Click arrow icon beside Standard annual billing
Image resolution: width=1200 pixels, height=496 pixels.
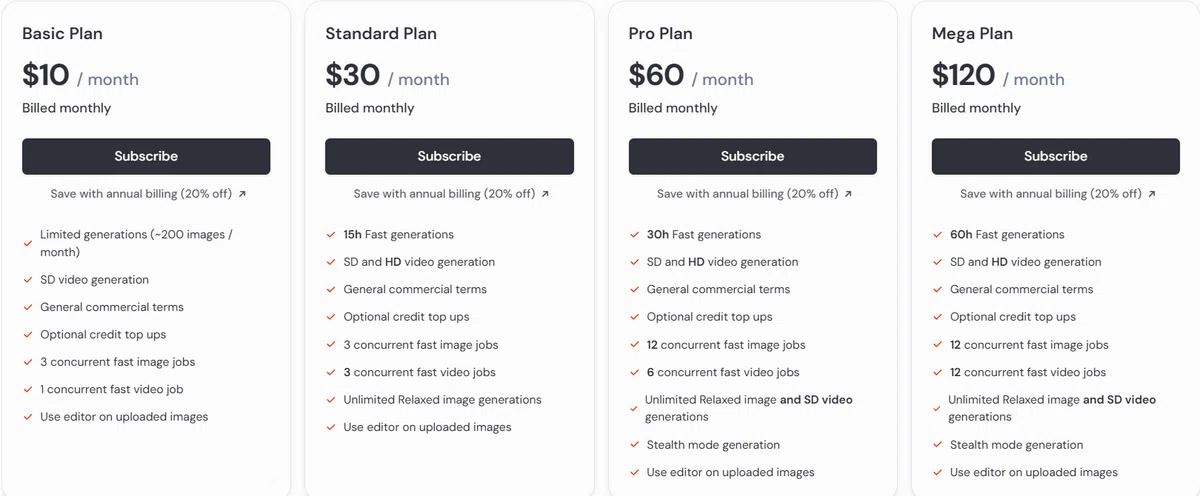pyautogui.click(x=545, y=194)
